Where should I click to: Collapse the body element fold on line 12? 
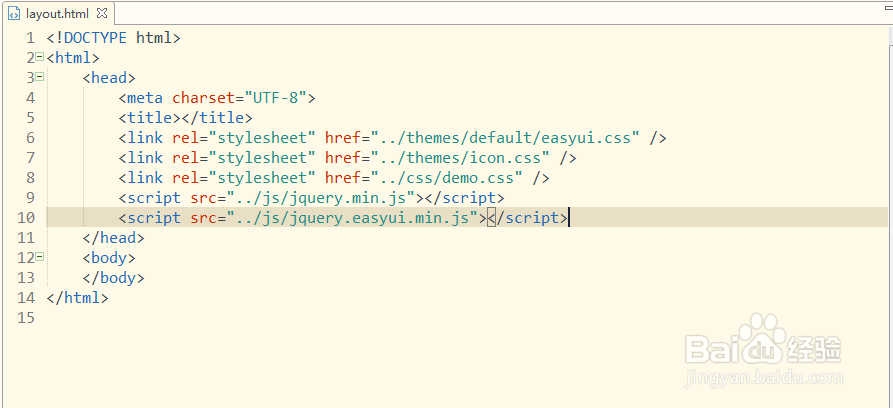click(39, 257)
